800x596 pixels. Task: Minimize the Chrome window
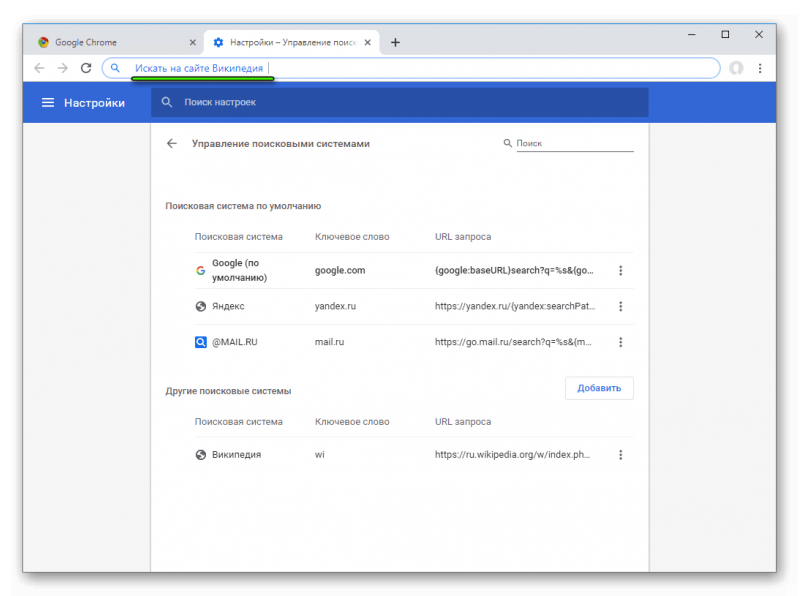point(691,34)
